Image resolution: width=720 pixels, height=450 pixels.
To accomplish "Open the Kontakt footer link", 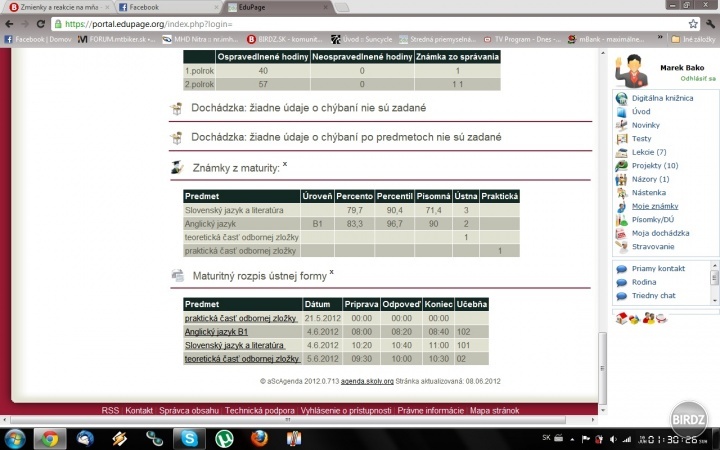I will (139, 411).
